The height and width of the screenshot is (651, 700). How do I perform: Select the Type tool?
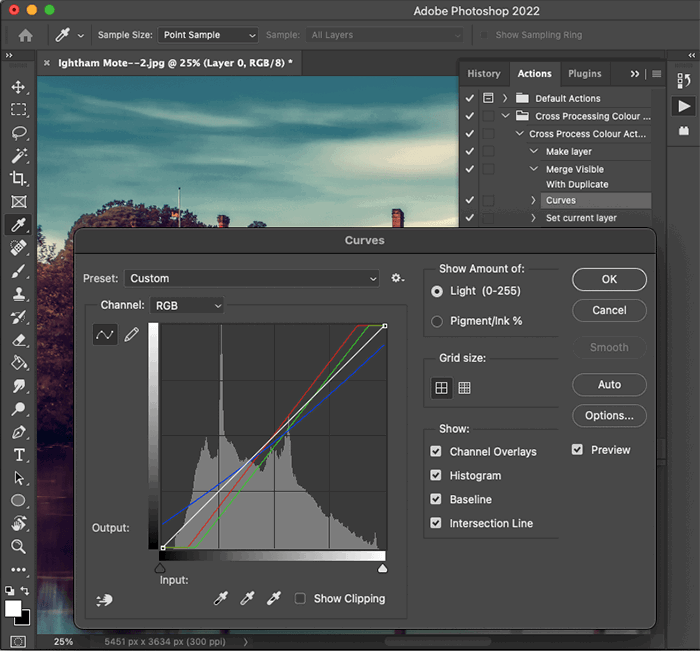click(x=18, y=455)
